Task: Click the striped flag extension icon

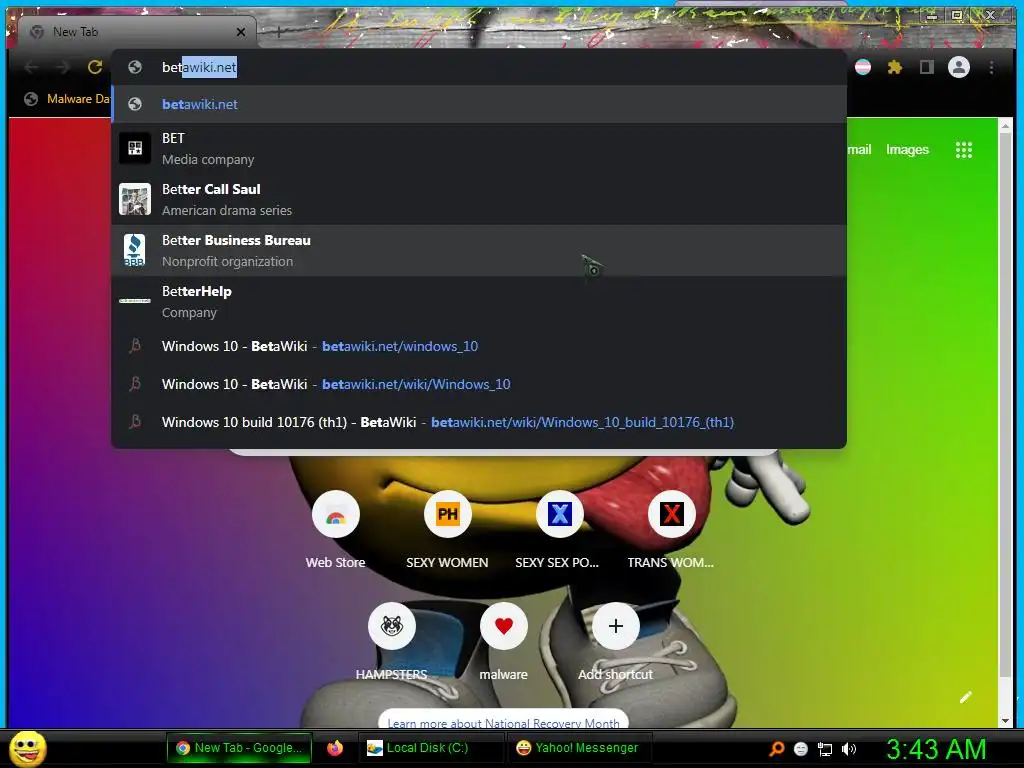Action: click(x=863, y=67)
